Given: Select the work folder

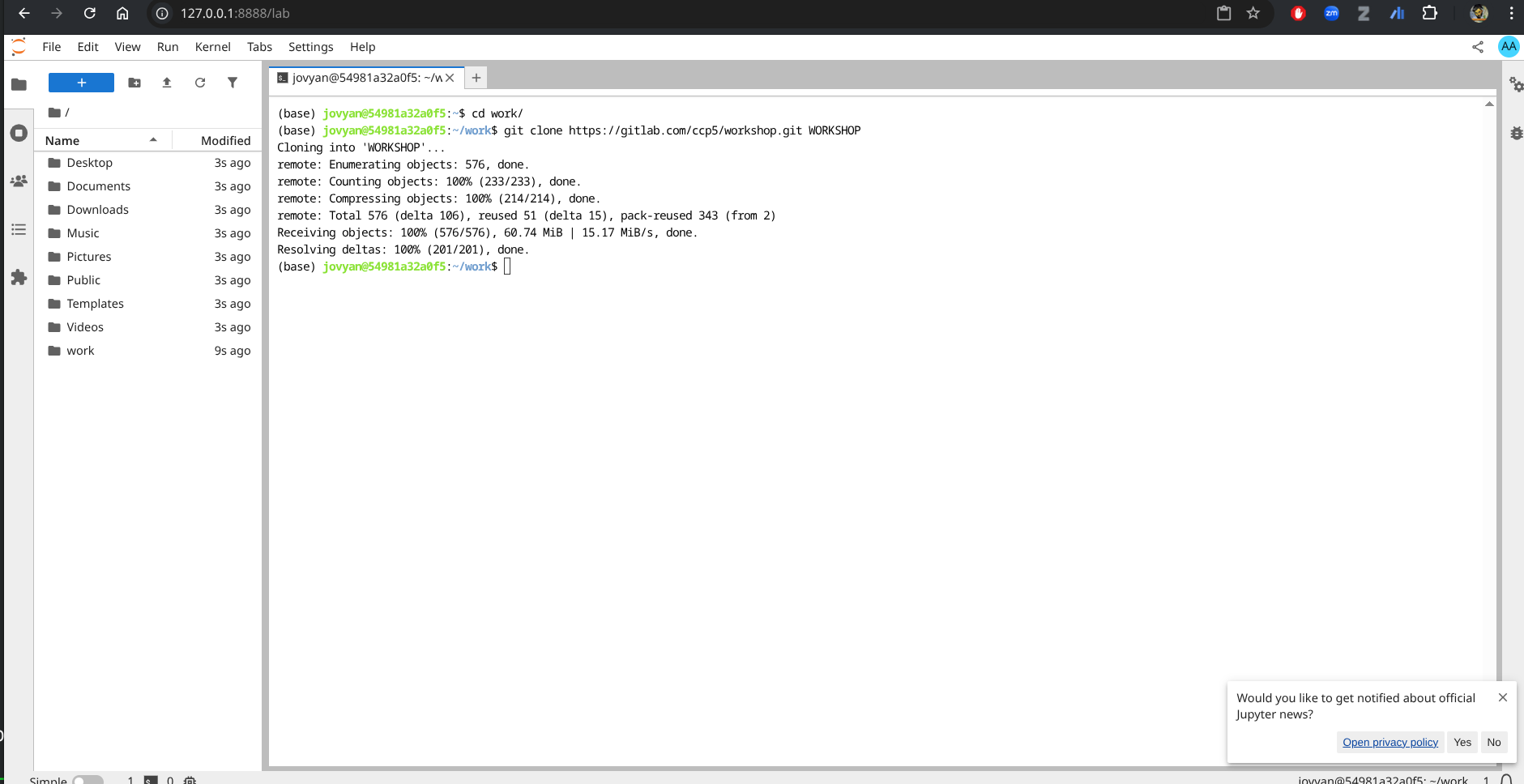Looking at the screenshot, I should tap(148, 351).
